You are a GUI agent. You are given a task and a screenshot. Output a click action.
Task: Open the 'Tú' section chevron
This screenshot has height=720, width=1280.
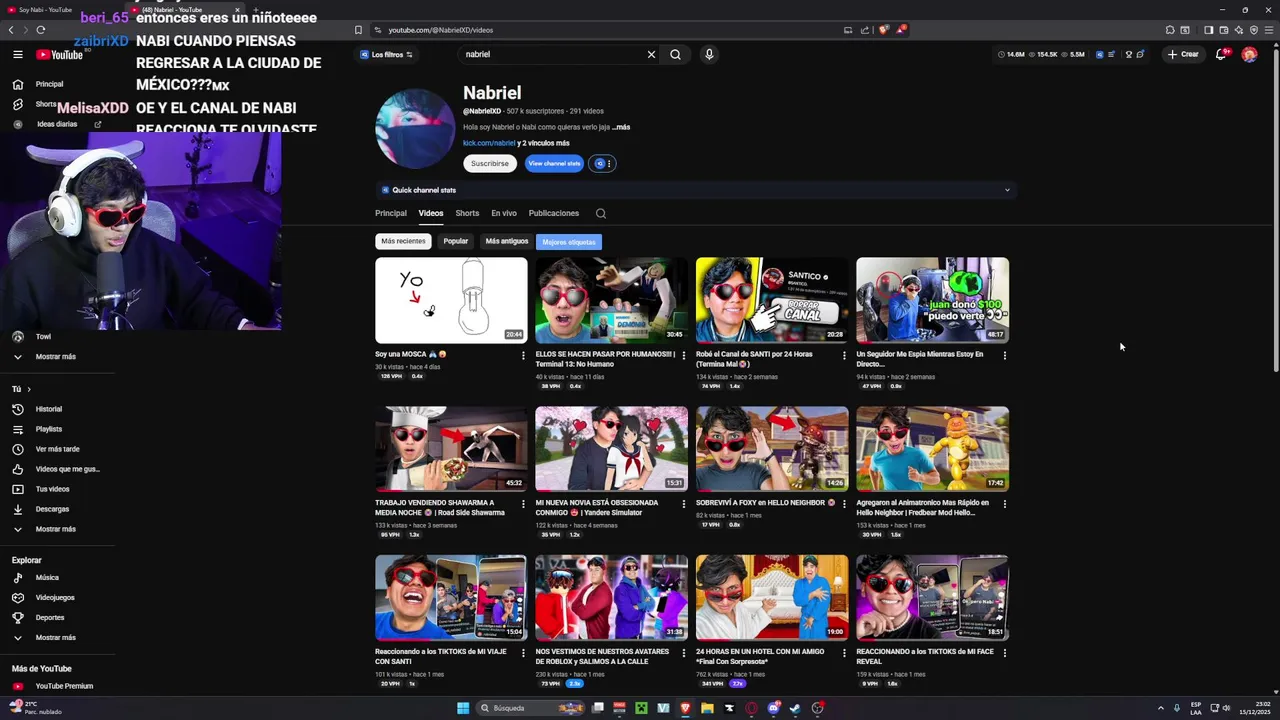[x=29, y=389]
